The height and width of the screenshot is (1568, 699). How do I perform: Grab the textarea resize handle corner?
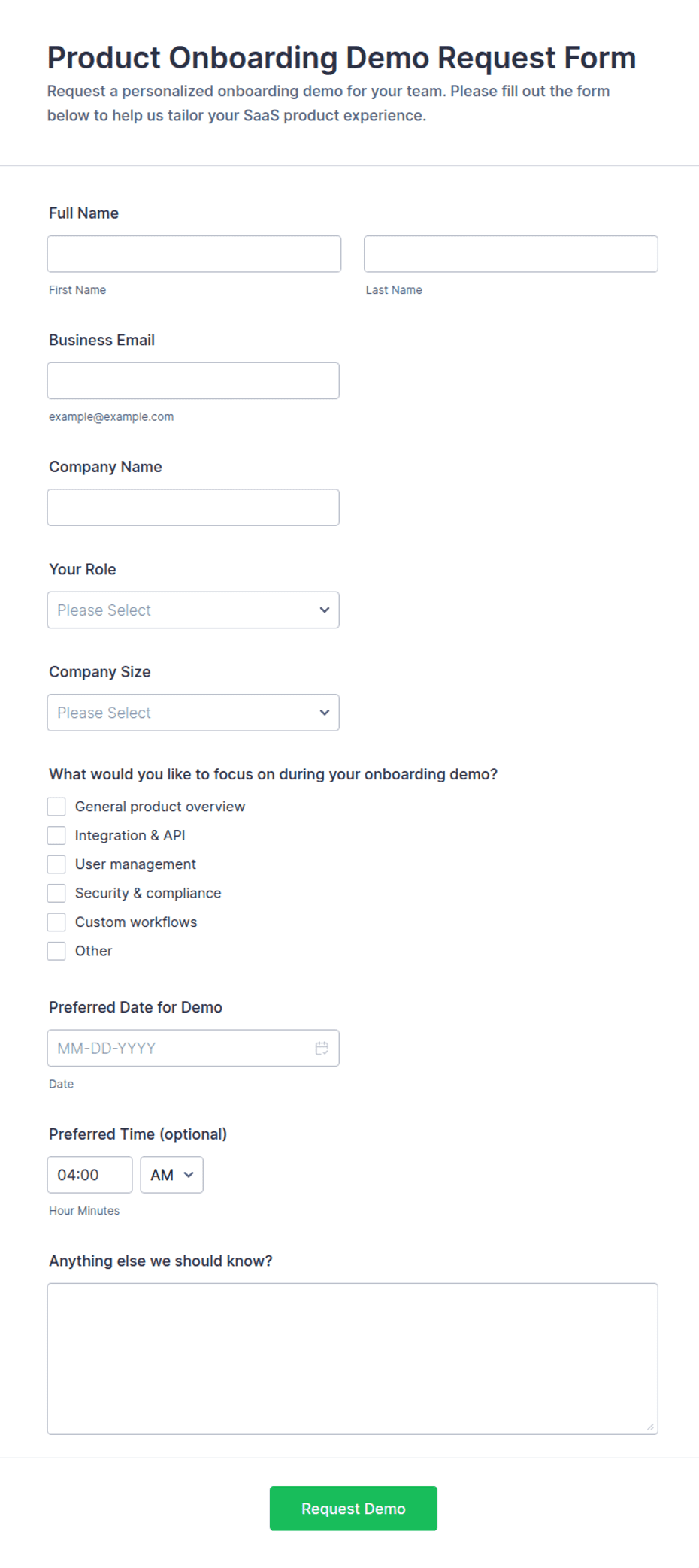[650, 1427]
